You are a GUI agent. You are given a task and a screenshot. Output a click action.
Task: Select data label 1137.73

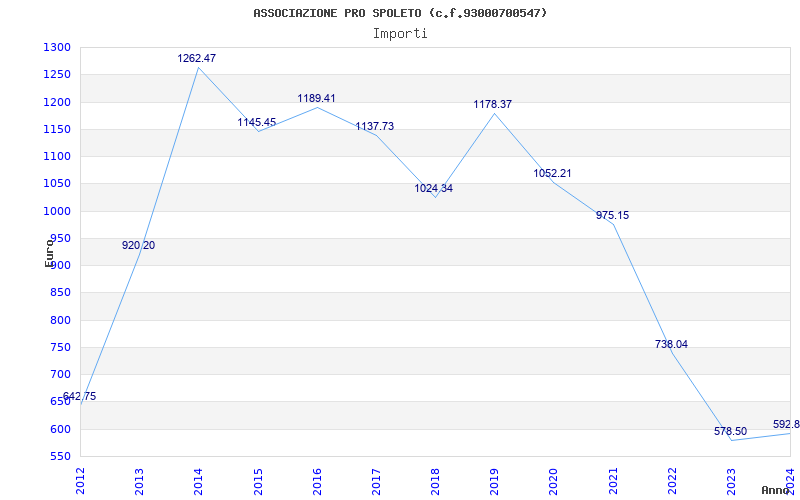pos(374,127)
